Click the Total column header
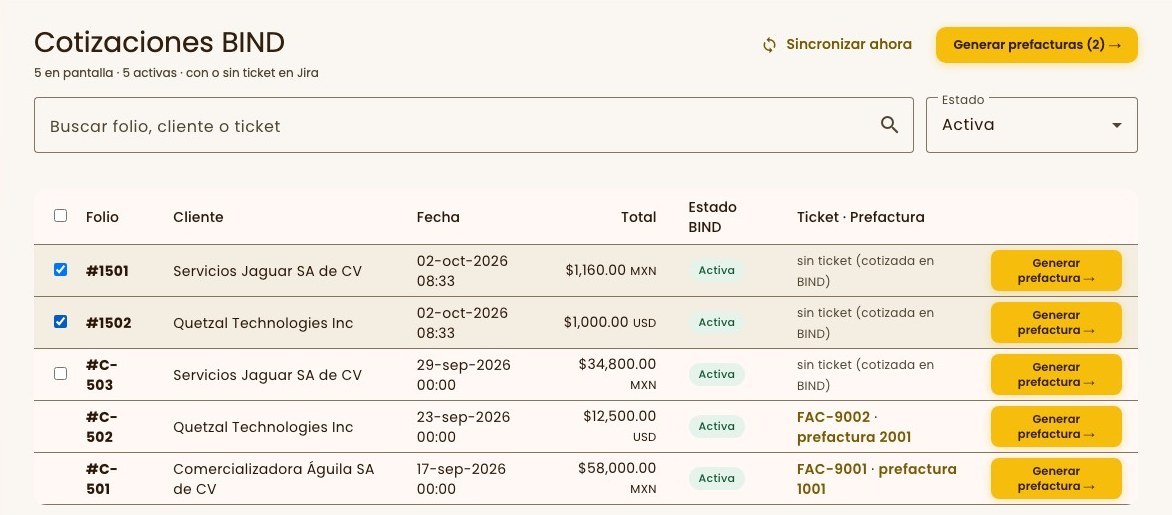Image resolution: width=1172 pixels, height=515 pixels. click(x=638, y=217)
